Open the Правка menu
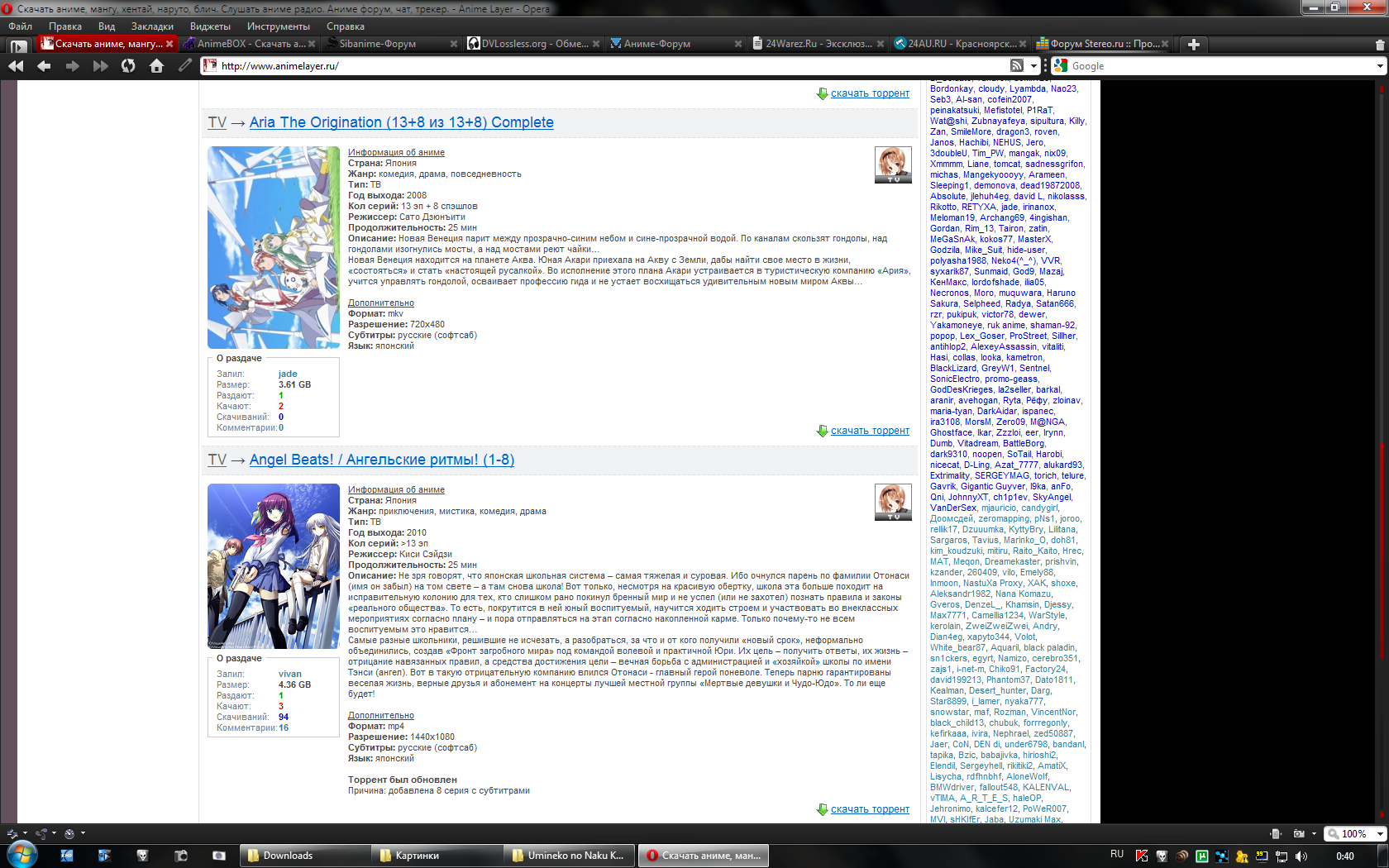Viewport: 1389px width, 868px height. tap(65, 26)
